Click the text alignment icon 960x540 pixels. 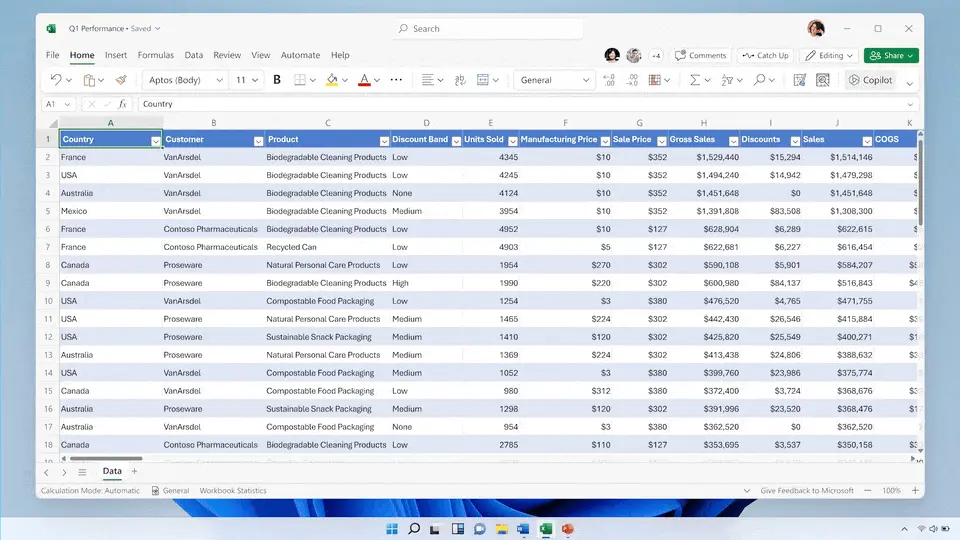(427, 80)
